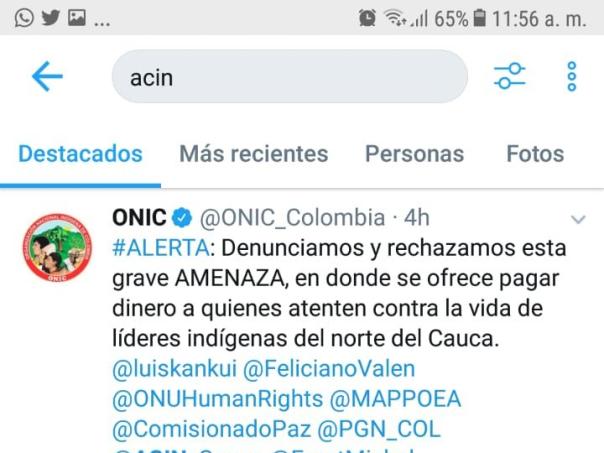Open the @luiskankui mention
This screenshot has height=453, width=604.
174,369
